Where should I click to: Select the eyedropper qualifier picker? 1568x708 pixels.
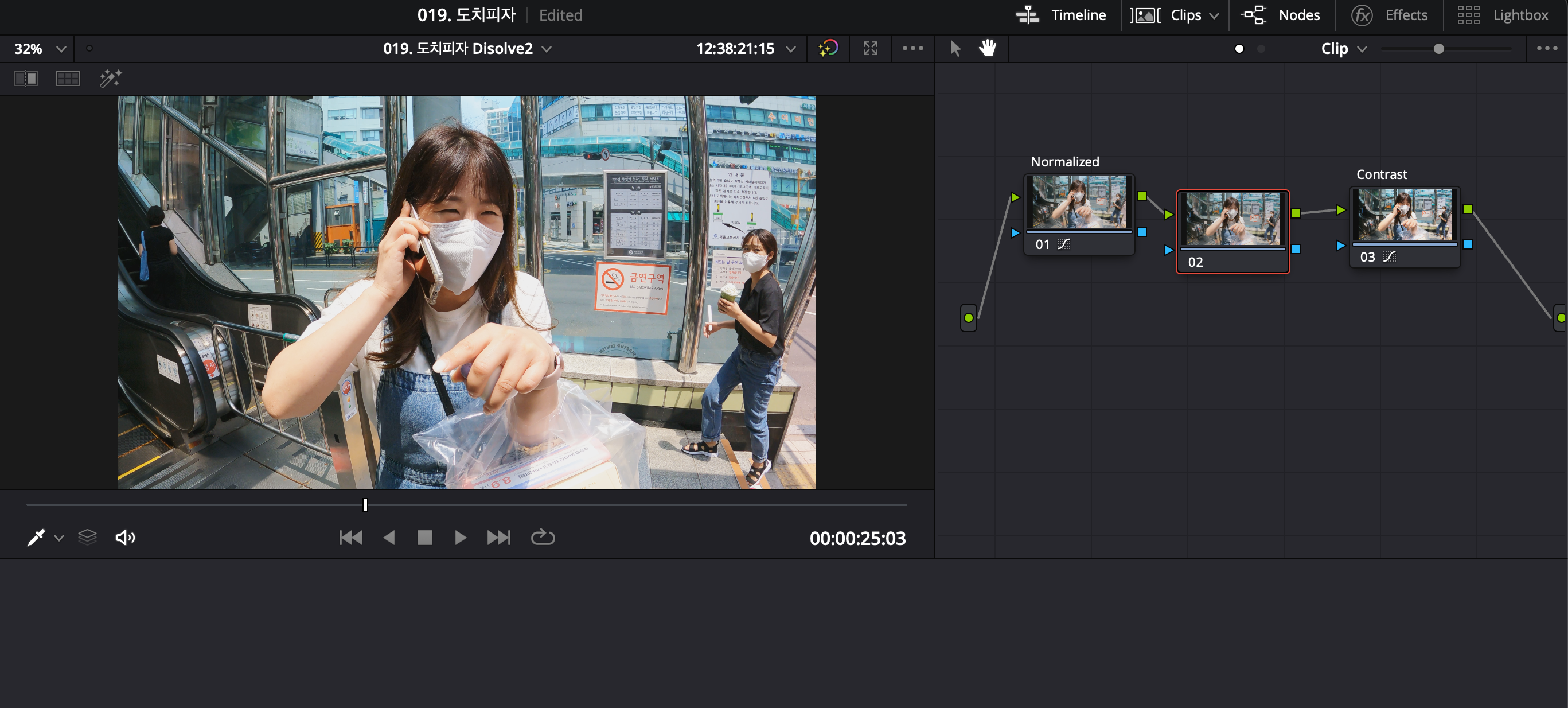(x=36, y=538)
